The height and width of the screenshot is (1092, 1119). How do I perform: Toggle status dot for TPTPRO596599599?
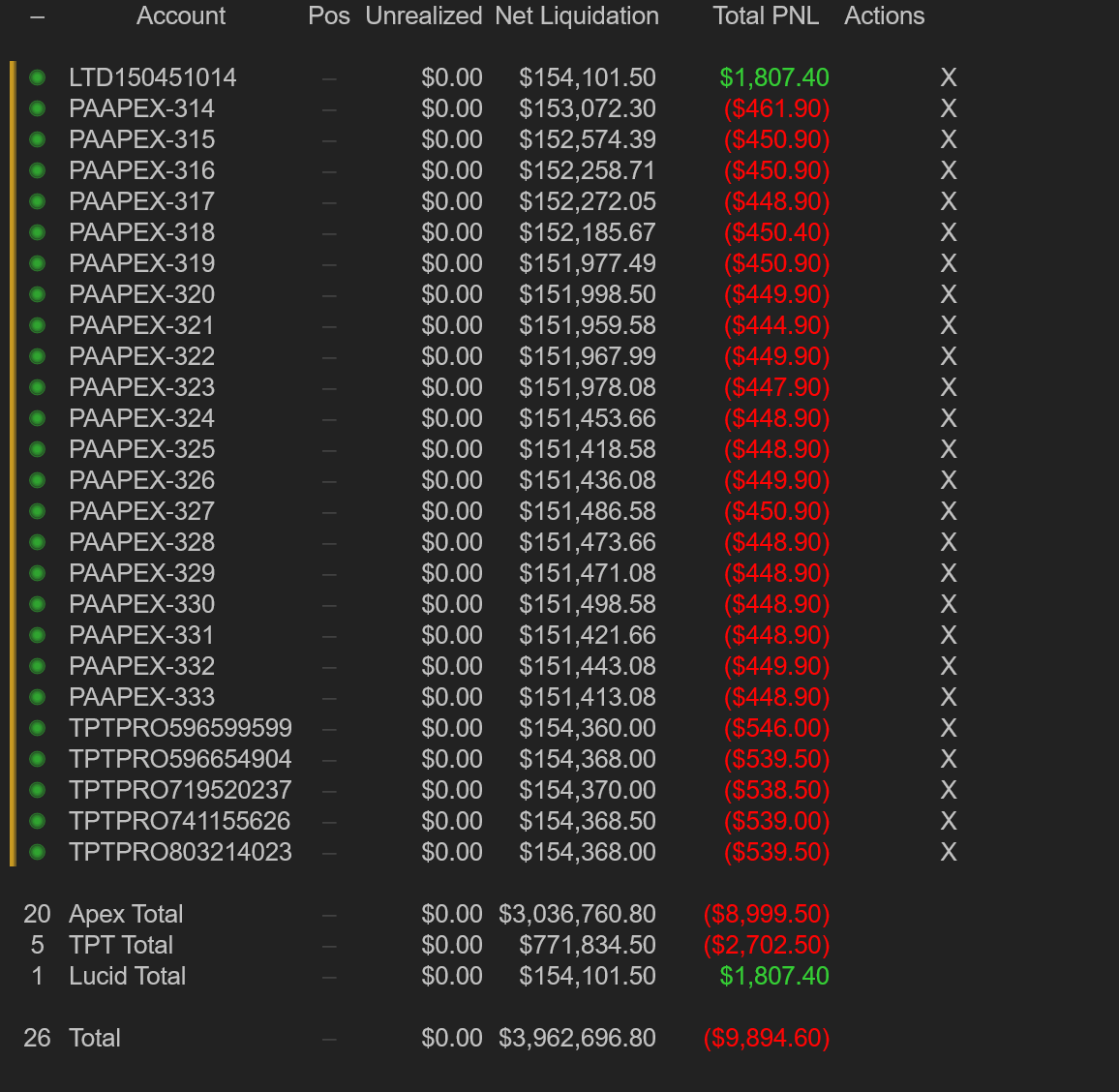(37, 728)
